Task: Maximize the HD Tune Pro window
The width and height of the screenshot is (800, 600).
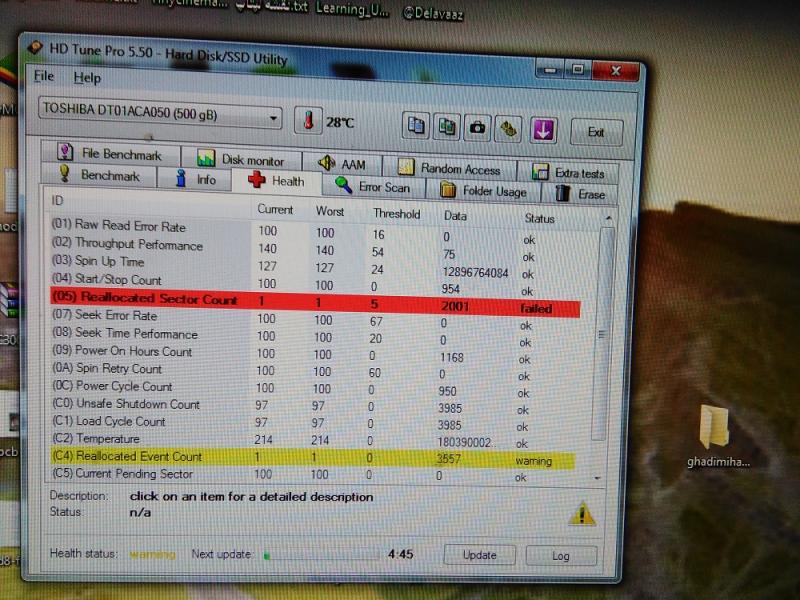Action: (578, 69)
